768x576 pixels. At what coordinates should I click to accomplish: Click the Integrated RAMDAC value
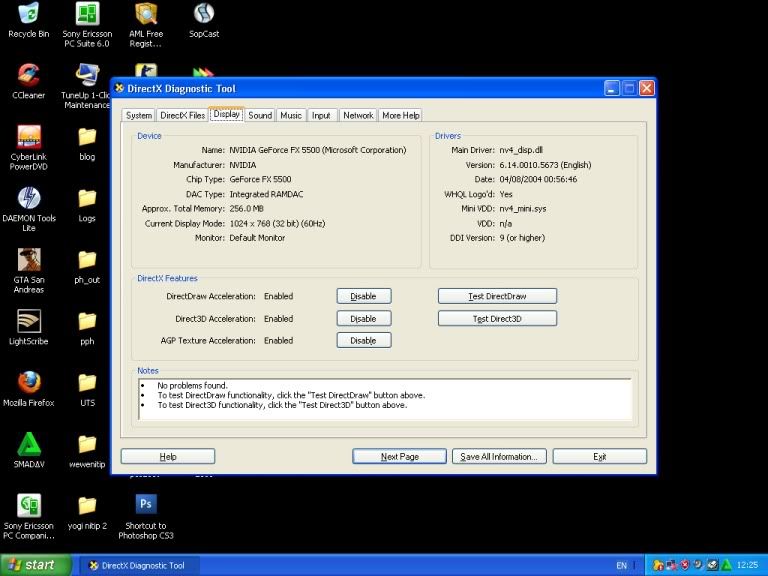coord(266,194)
